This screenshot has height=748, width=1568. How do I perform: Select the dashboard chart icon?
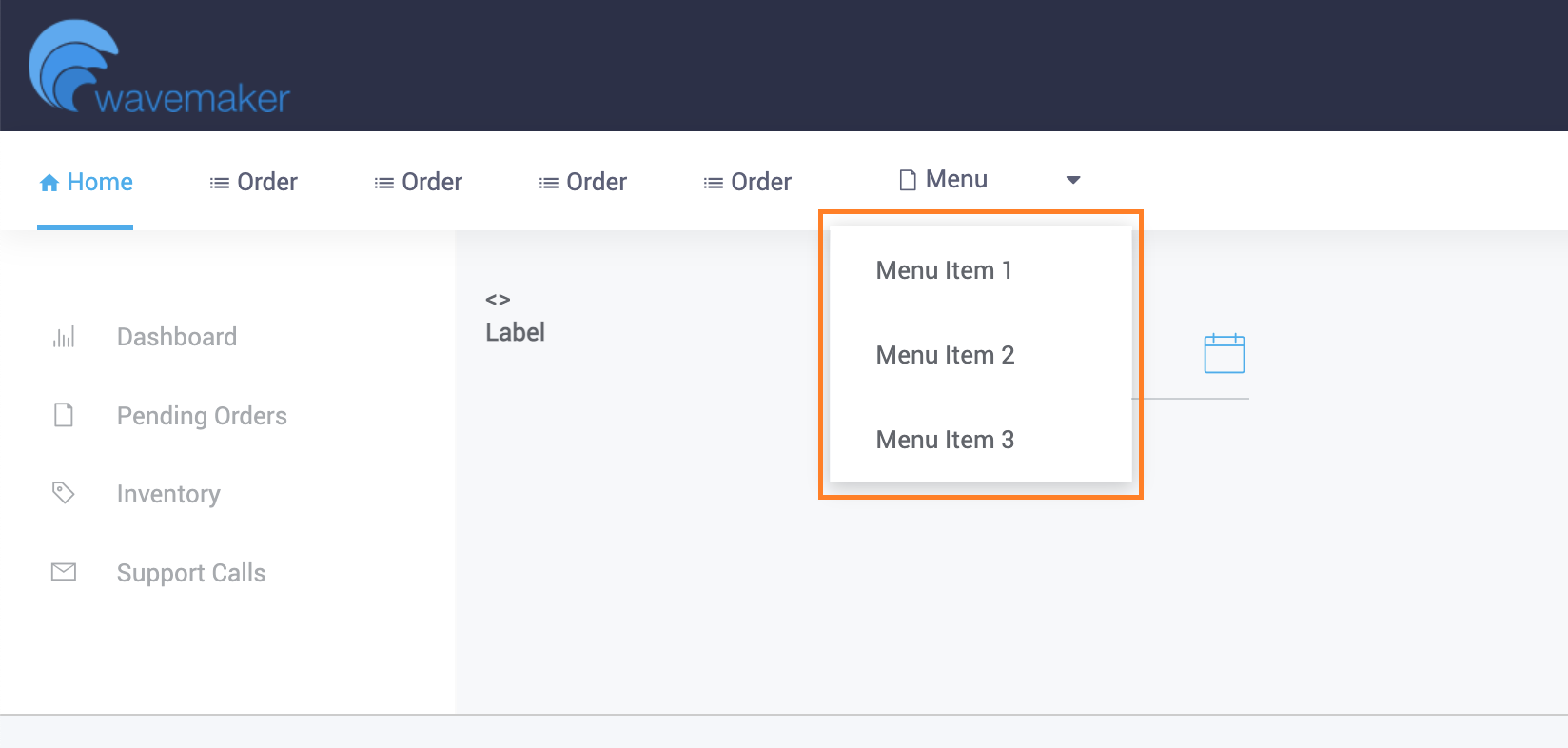63,336
